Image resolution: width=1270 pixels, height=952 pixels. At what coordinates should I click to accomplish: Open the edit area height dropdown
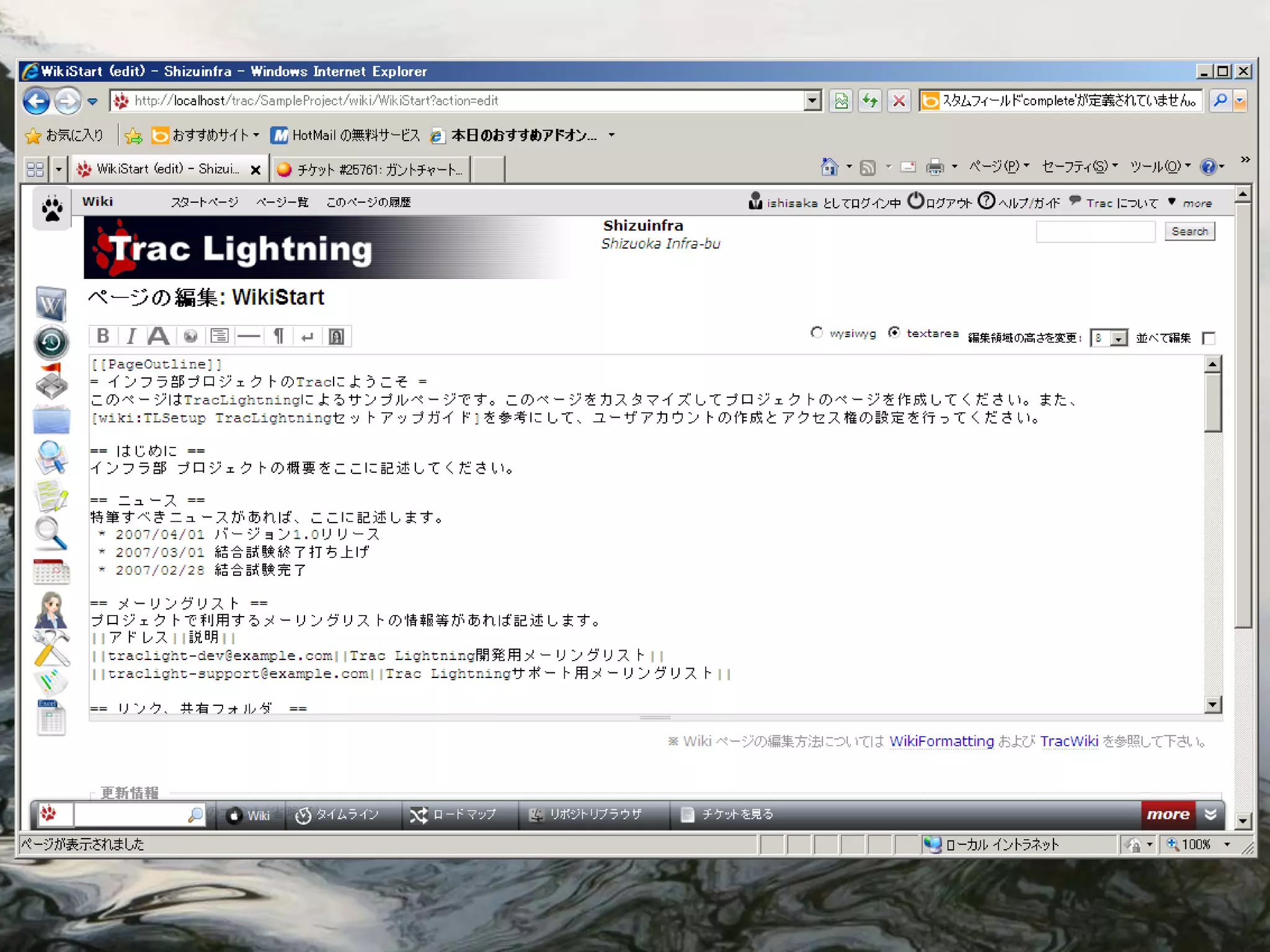pos(1117,338)
